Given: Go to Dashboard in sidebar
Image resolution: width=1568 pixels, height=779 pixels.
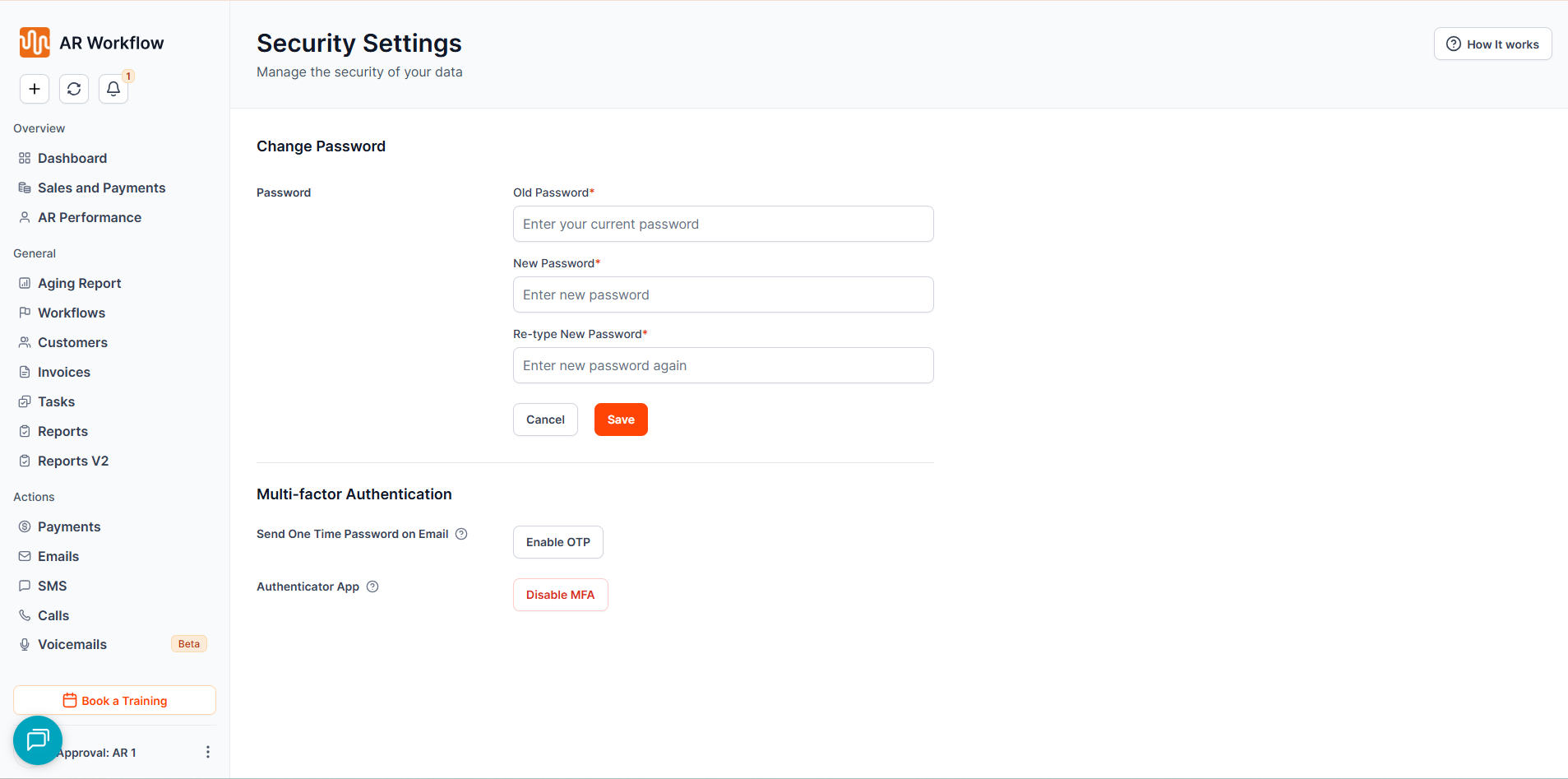Looking at the screenshot, I should [72, 158].
